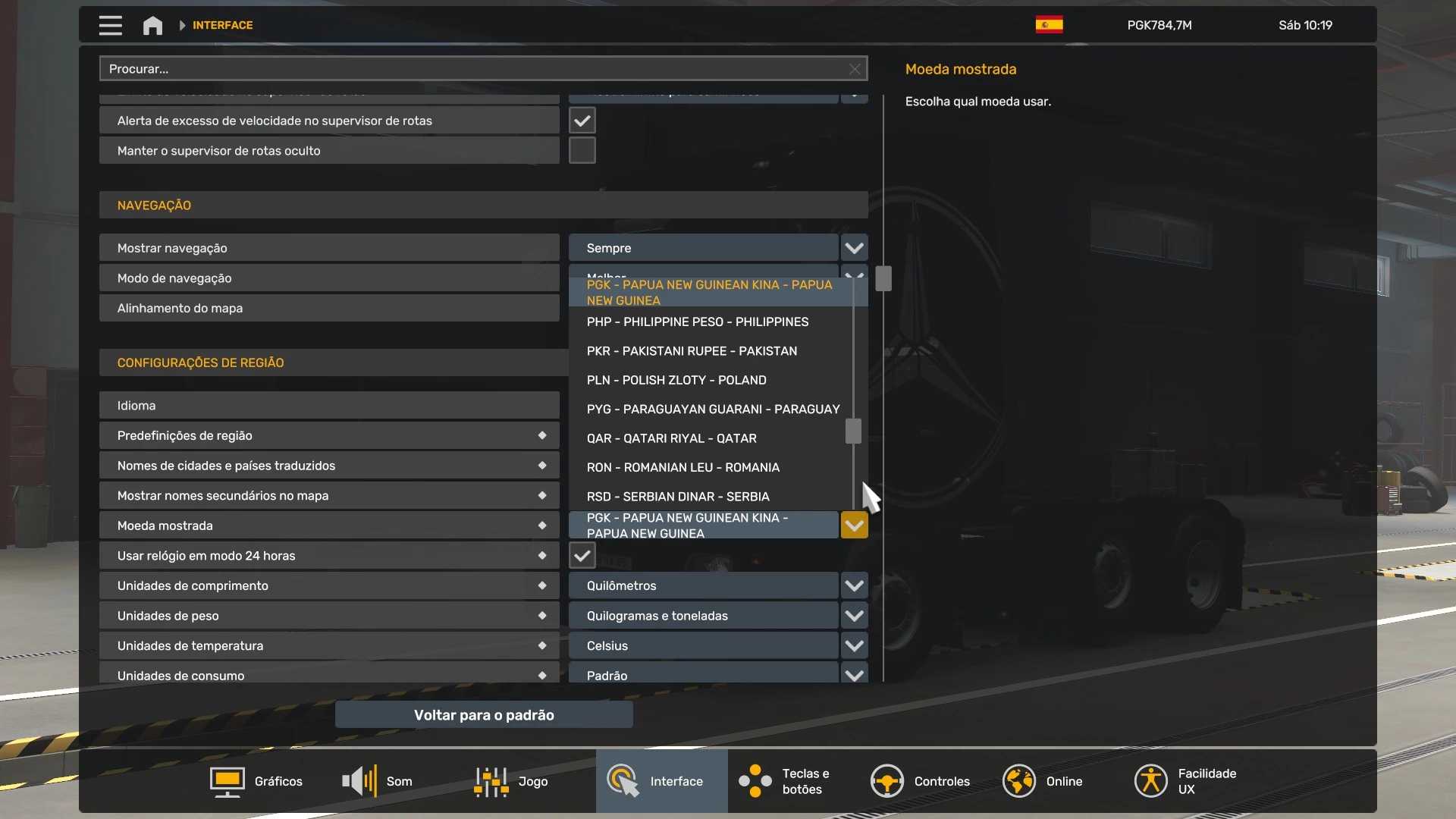
Task: Click the Spanish flag language icon
Action: click(x=1049, y=25)
